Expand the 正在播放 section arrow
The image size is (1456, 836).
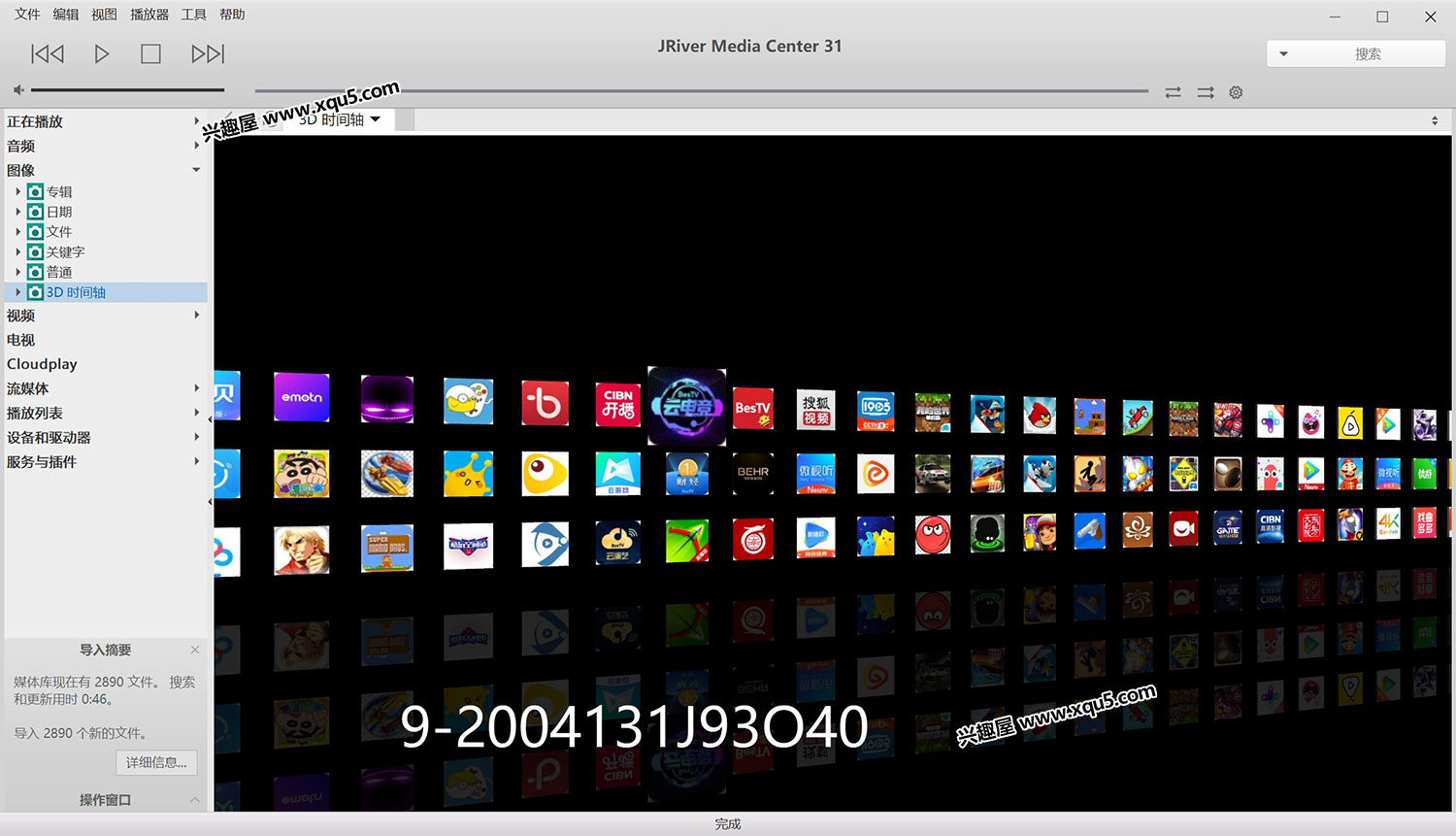tap(196, 121)
